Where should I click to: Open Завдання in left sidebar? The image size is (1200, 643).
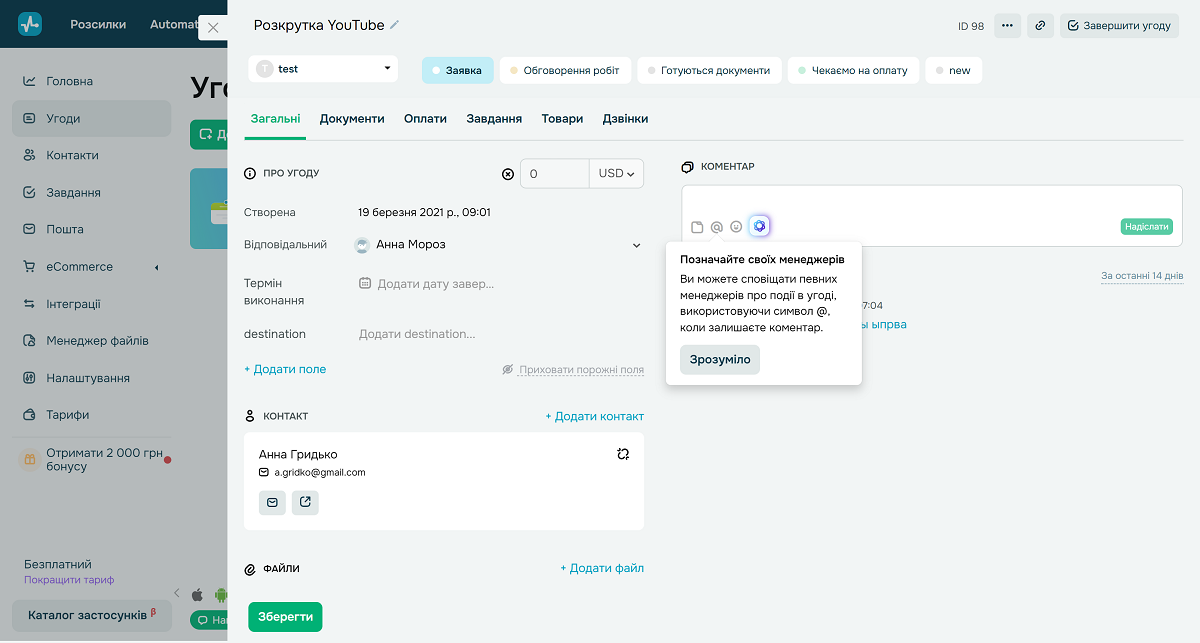[x=92, y=192]
